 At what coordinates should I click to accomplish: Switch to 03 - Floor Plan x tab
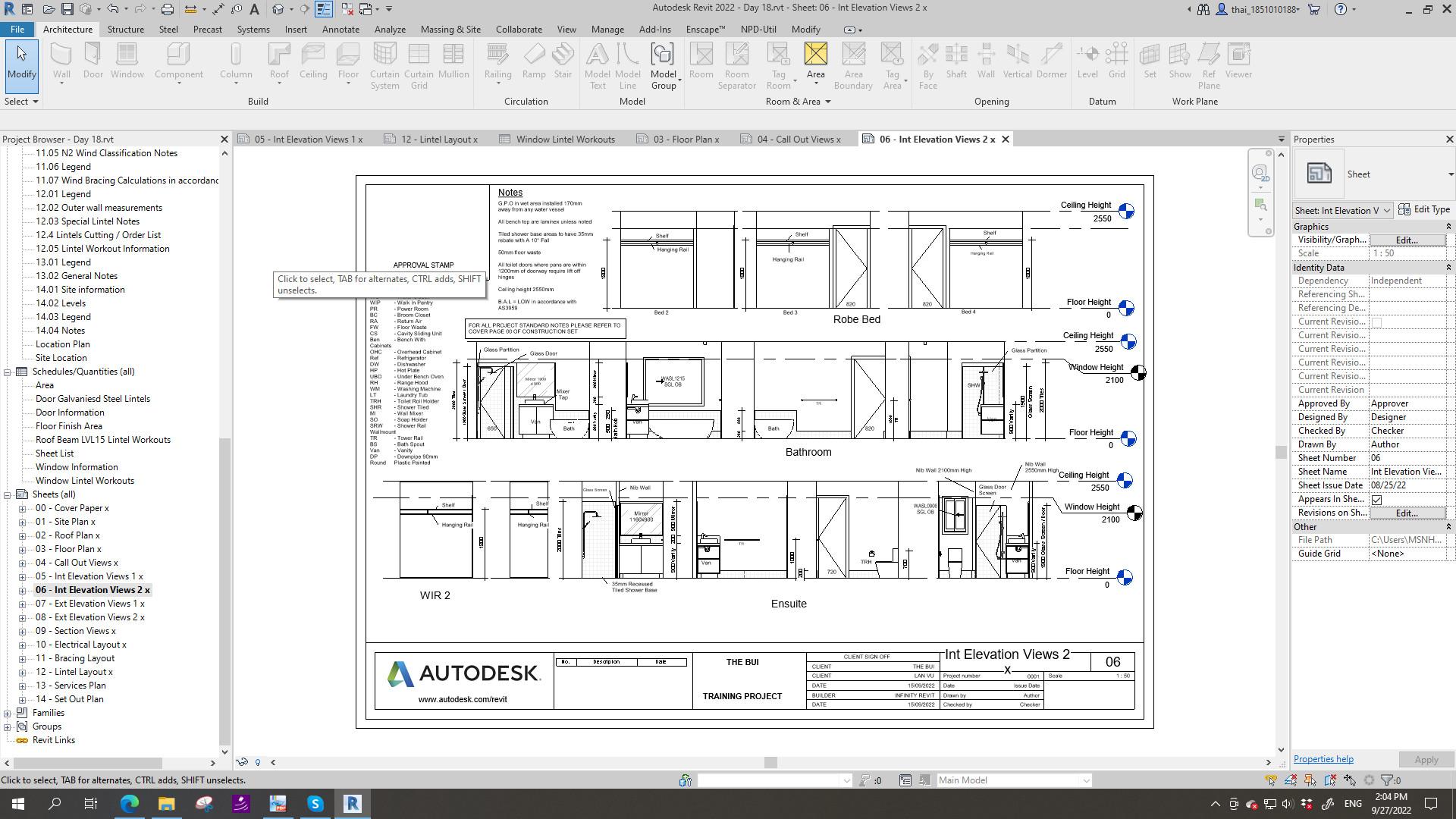pyautogui.click(x=686, y=140)
